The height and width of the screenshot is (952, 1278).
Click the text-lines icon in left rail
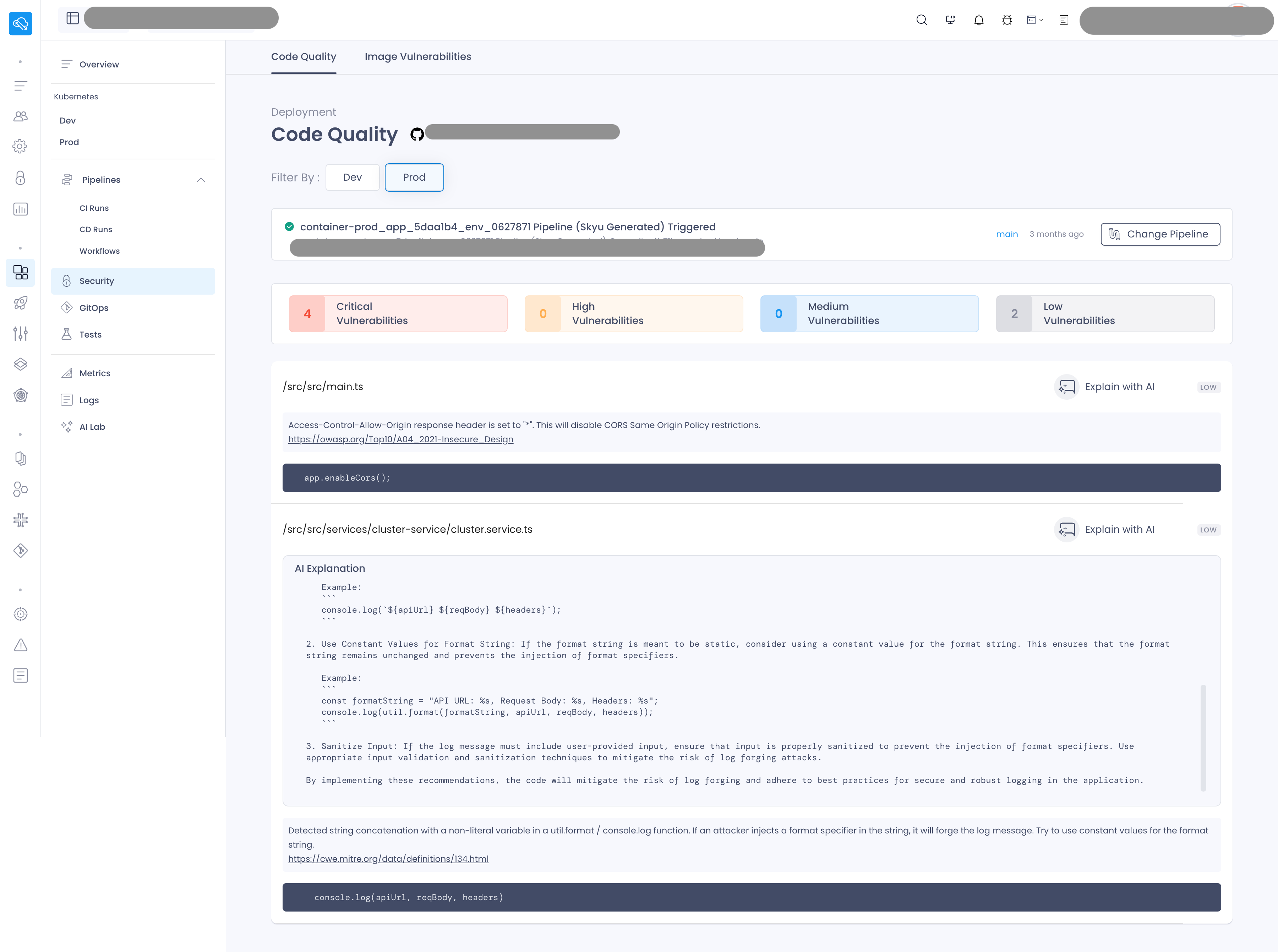click(x=21, y=87)
